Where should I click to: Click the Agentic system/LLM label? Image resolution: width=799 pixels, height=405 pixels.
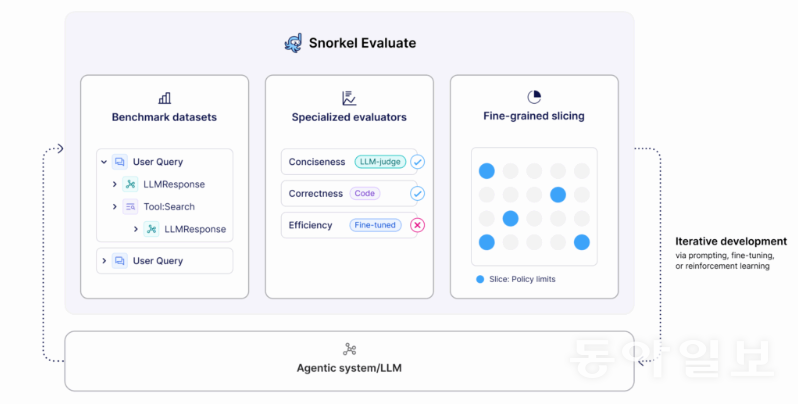(x=349, y=368)
